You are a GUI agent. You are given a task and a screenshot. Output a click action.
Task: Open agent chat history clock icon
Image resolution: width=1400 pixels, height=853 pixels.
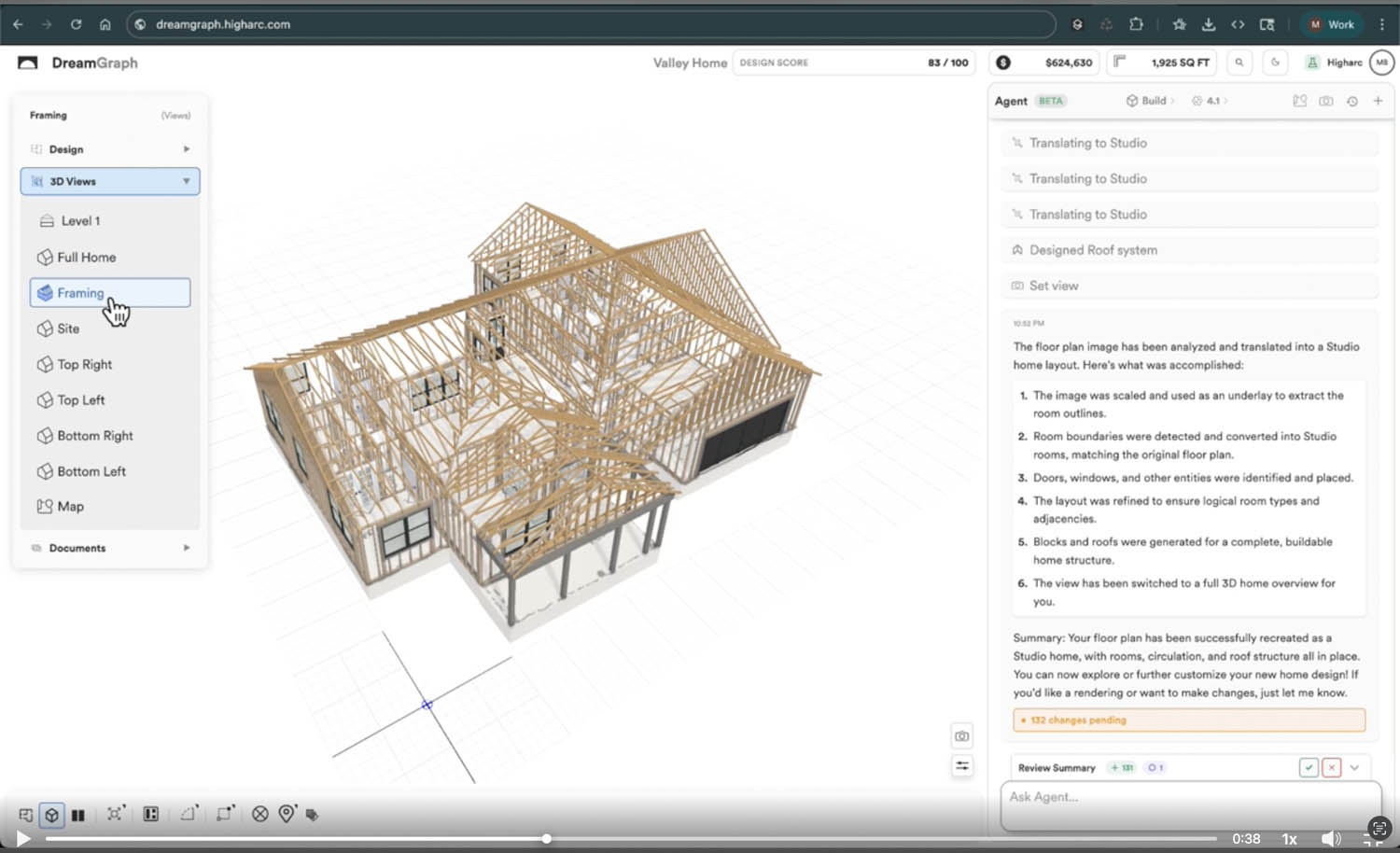click(x=1351, y=101)
